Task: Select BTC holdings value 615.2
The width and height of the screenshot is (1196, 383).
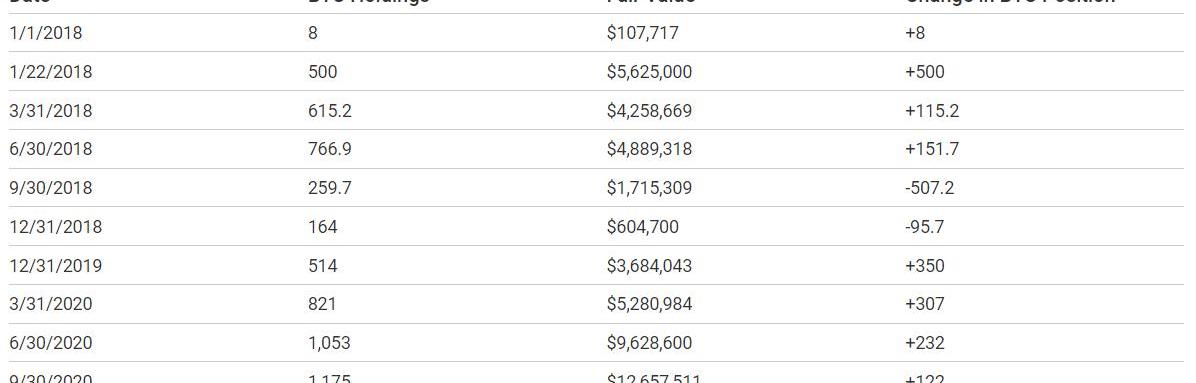Action: (330, 111)
